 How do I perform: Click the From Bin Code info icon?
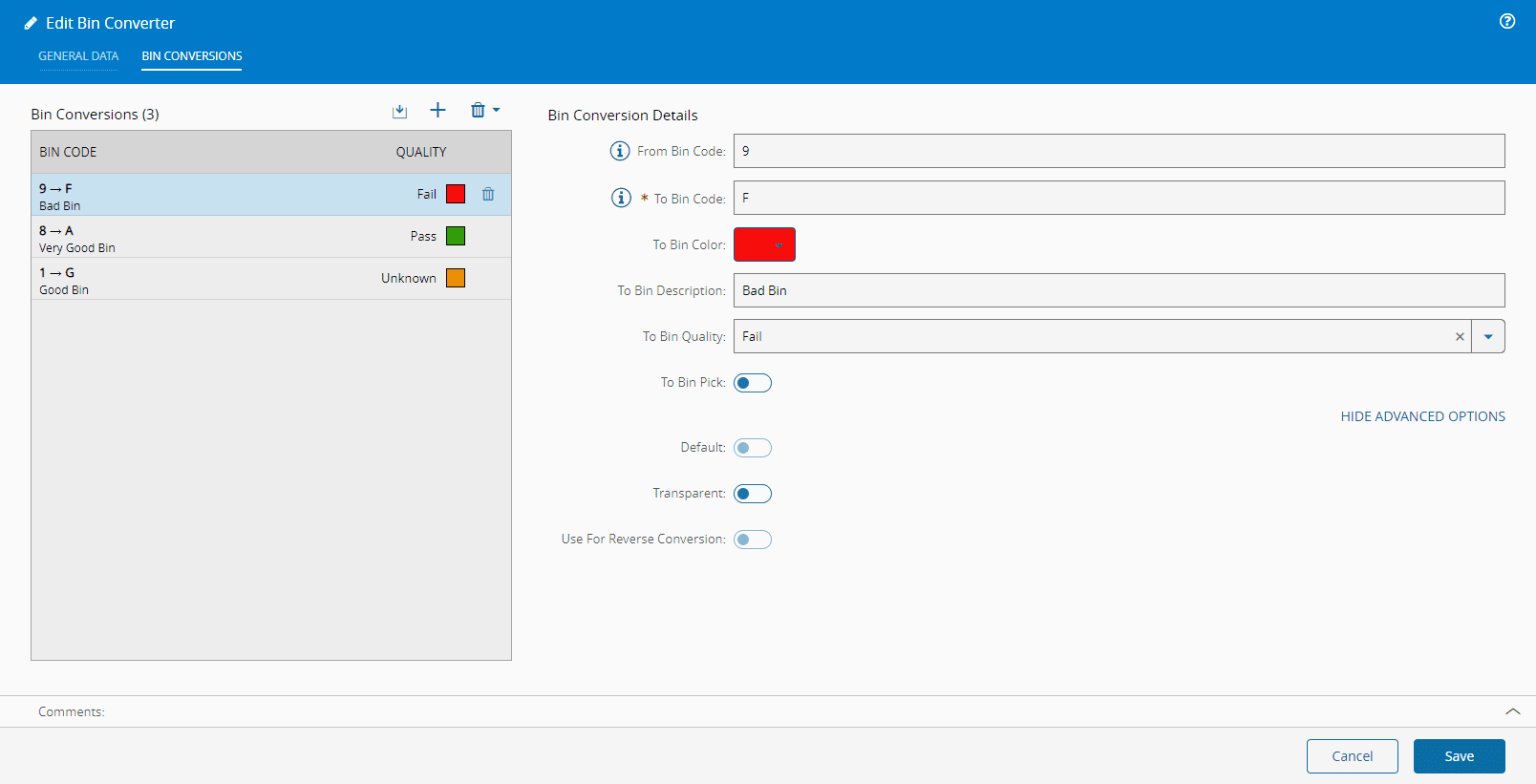pyautogui.click(x=620, y=151)
